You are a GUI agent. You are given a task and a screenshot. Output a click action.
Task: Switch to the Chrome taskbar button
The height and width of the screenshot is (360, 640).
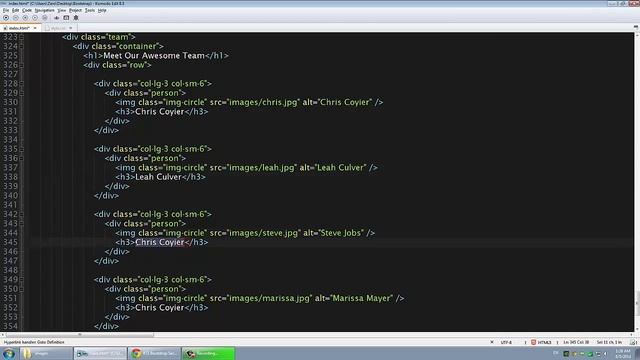[154, 353]
